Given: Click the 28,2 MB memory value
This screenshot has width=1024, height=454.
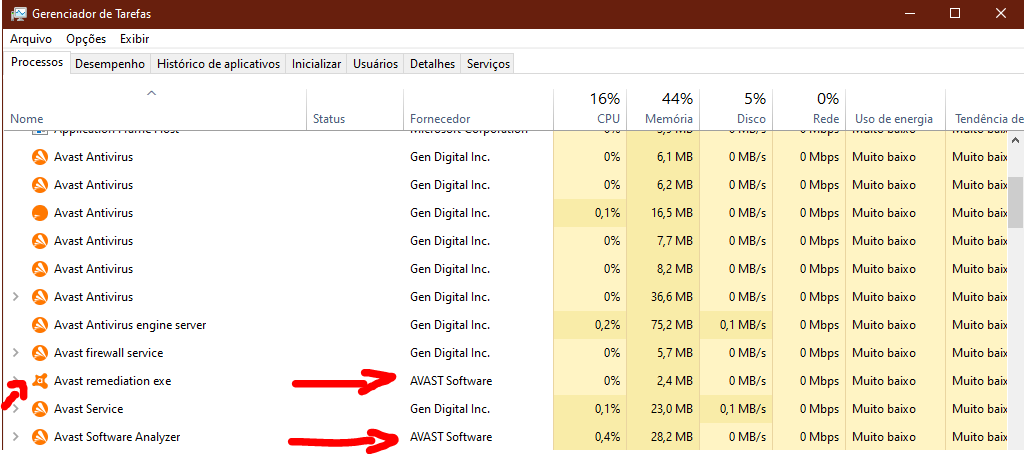Looking at the screenshot, I should (670, 437).
